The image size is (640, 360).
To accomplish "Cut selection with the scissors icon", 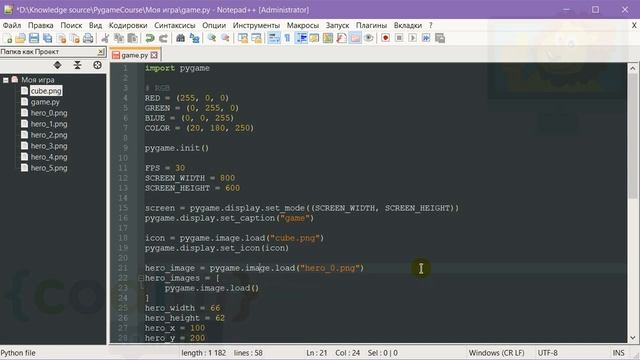I will 105,38.
